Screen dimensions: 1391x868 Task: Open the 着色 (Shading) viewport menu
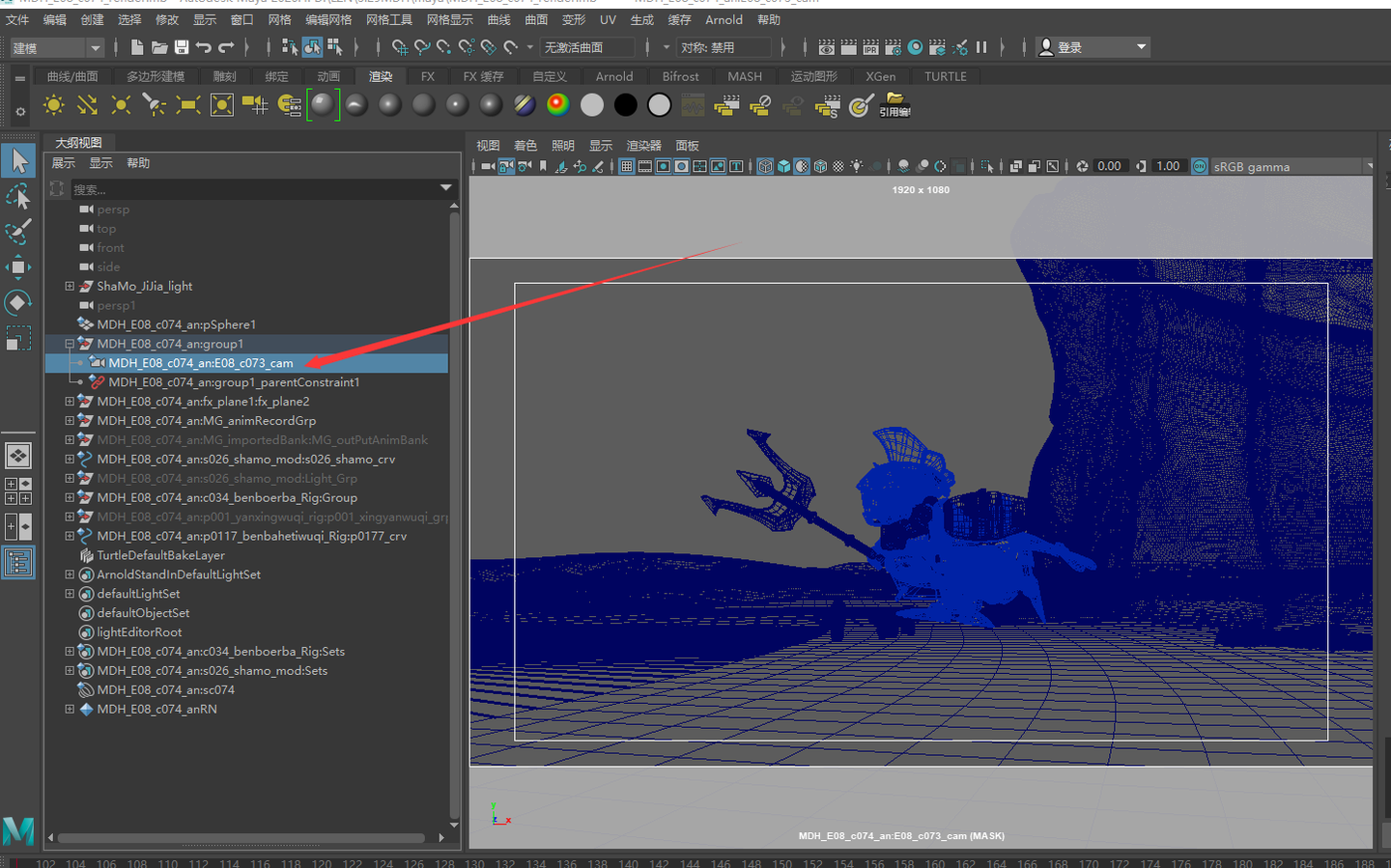click(525, 146)
